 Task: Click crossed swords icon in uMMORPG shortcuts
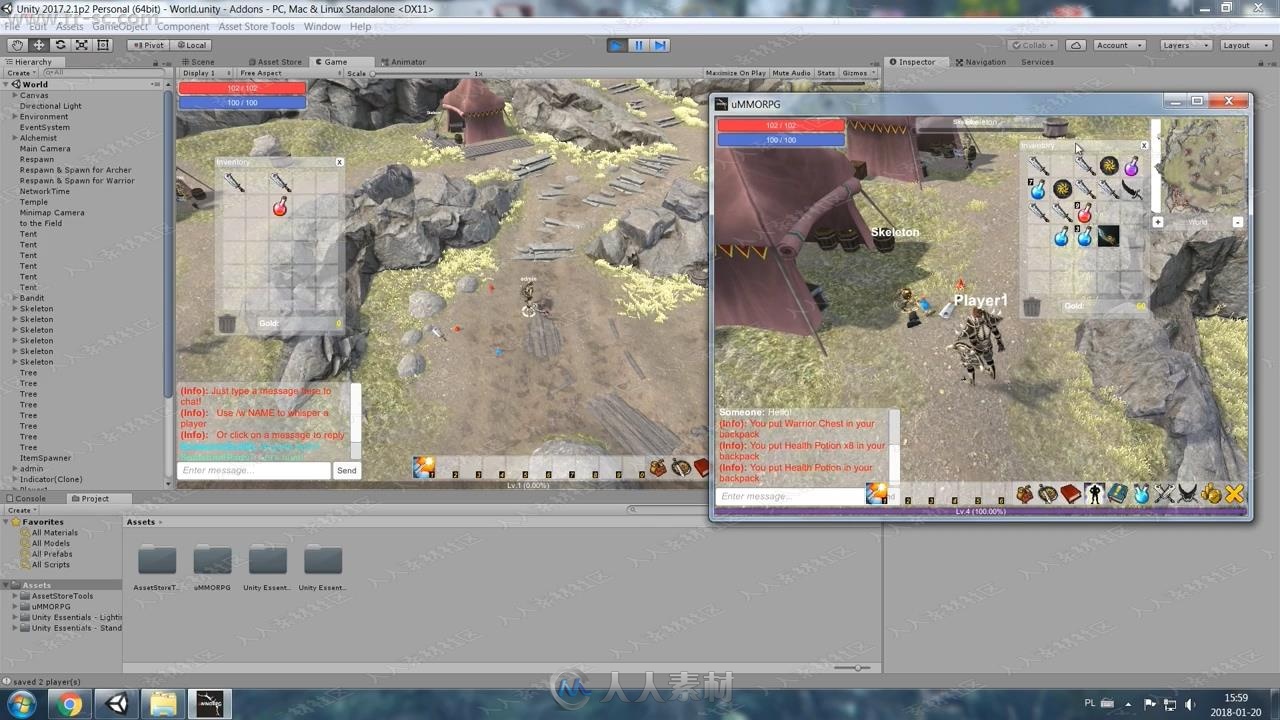point(1164,493)
